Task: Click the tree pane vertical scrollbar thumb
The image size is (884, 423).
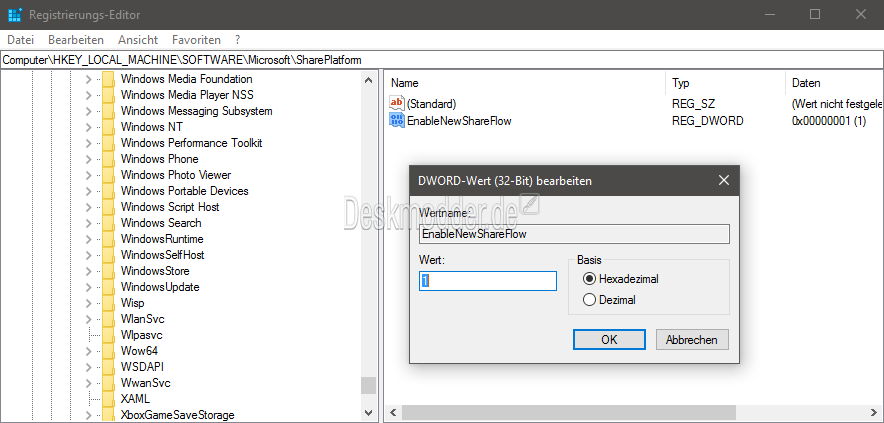Action: 369,385
